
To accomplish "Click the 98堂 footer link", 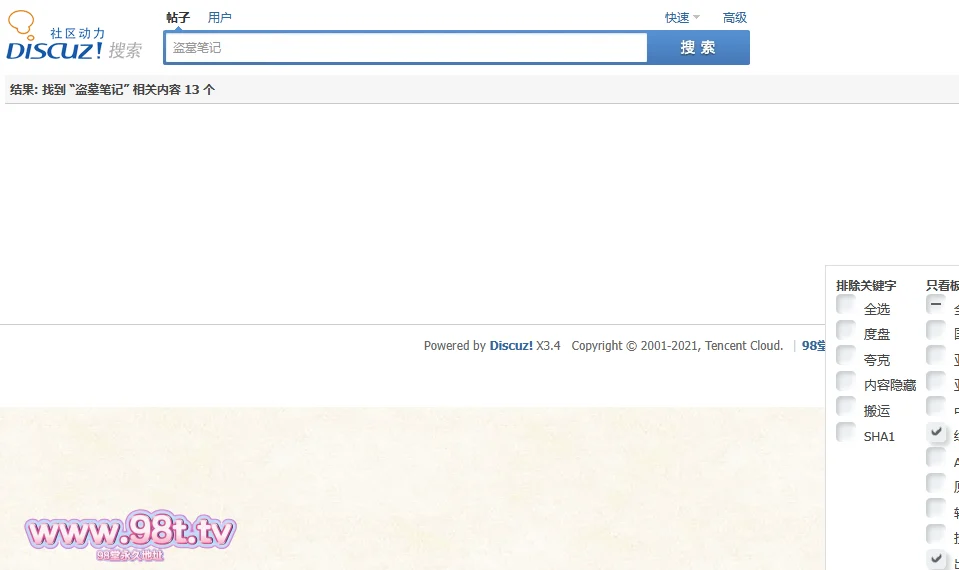I will point(814,346).
